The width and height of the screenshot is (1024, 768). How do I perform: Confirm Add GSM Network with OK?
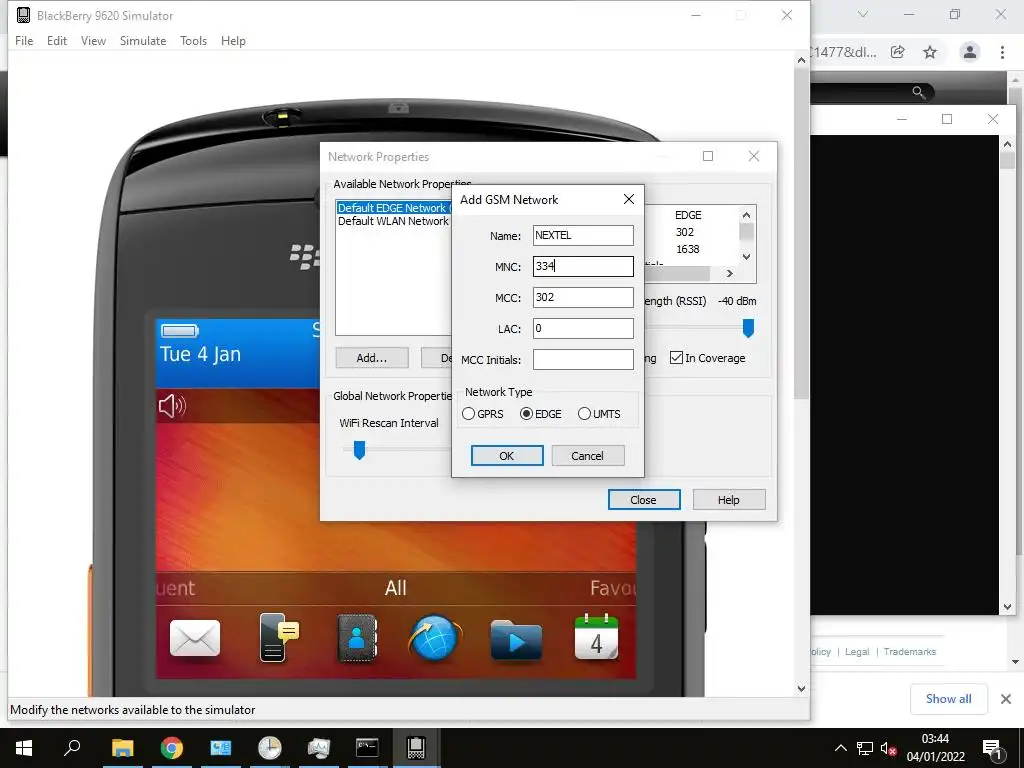pos(507,456)
